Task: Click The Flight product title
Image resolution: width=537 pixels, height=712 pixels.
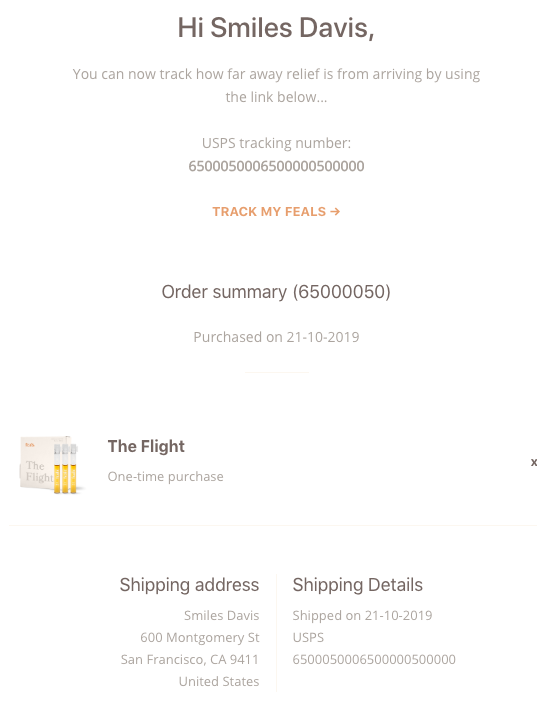Action: 146,446
